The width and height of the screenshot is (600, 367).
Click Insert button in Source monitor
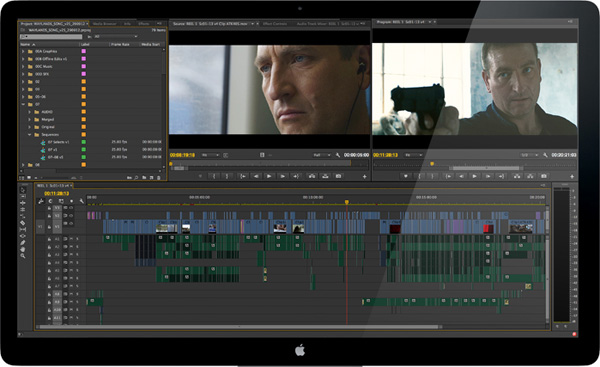coord(312,176)
